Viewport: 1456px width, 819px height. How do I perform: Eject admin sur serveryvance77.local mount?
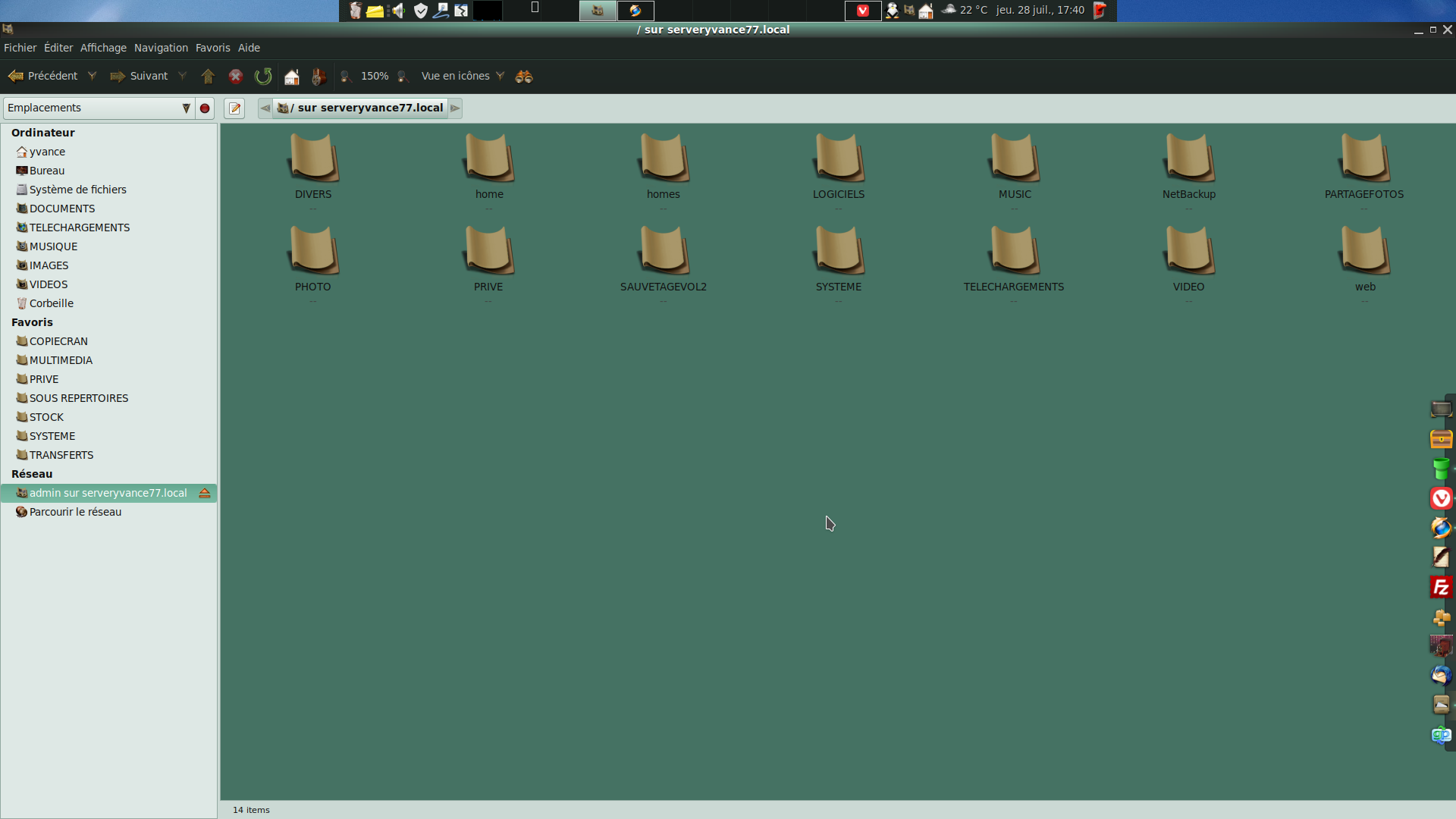205,493
